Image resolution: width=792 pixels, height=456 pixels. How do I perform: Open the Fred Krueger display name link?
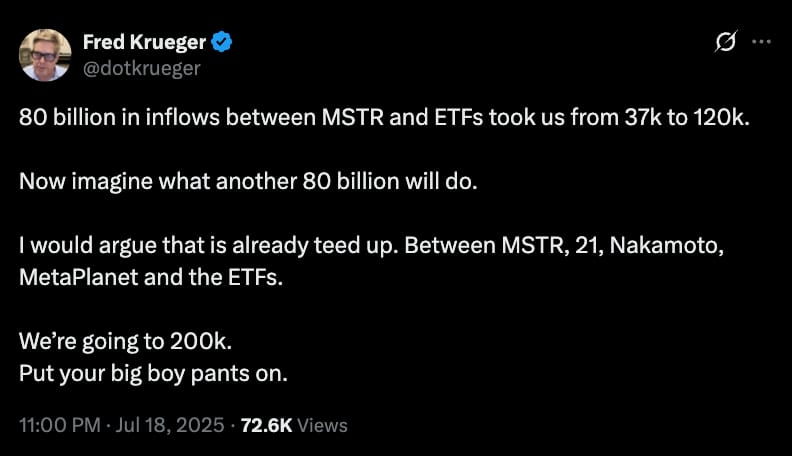click(x=144, y=42)
